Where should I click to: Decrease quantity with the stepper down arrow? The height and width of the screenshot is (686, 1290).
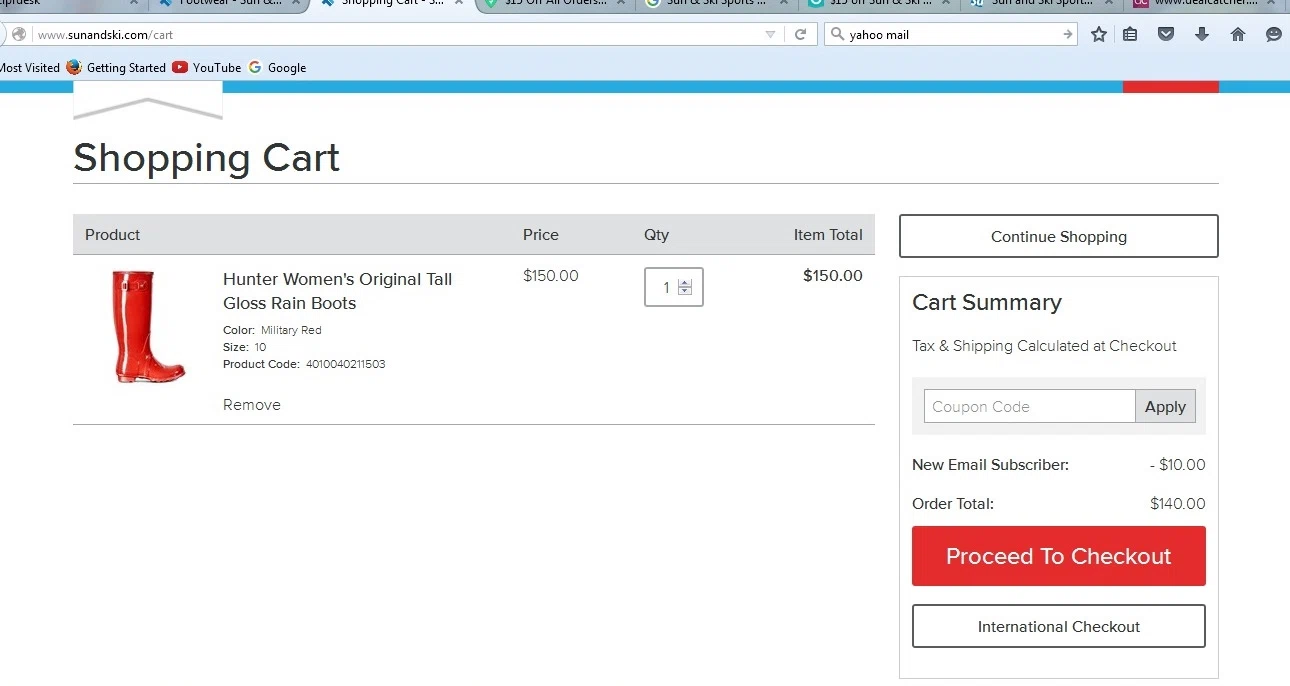point(685,291)
